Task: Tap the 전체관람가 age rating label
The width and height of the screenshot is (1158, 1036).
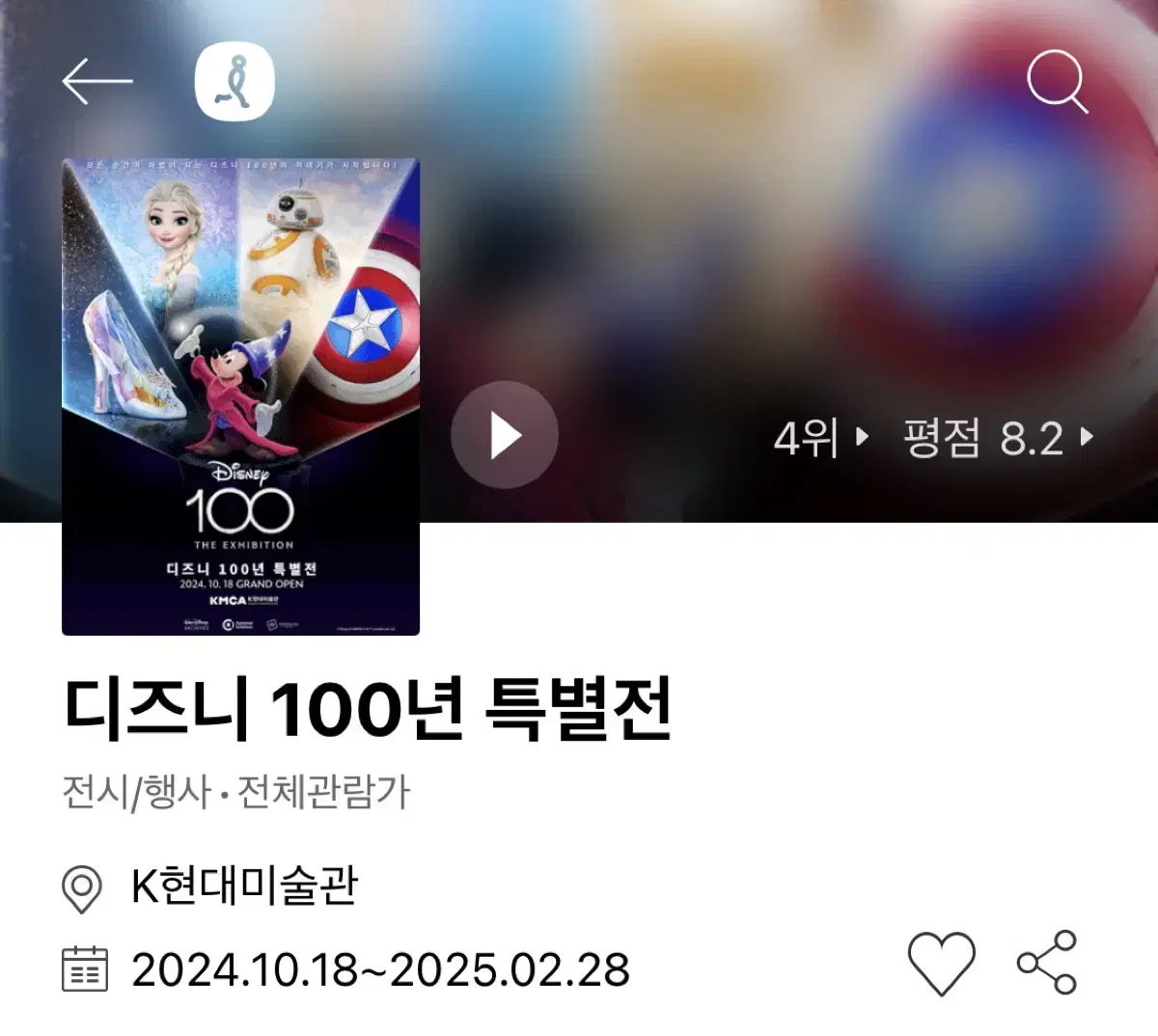Action: point(324,792)
